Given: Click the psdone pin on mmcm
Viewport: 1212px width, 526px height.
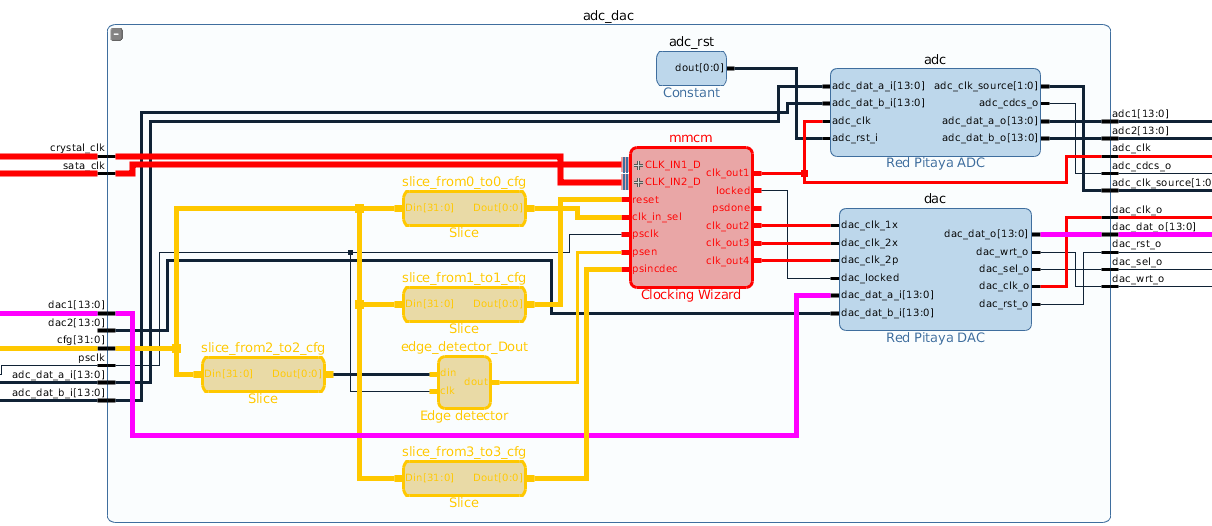Looking at the screenshot, I should [731, 208].
